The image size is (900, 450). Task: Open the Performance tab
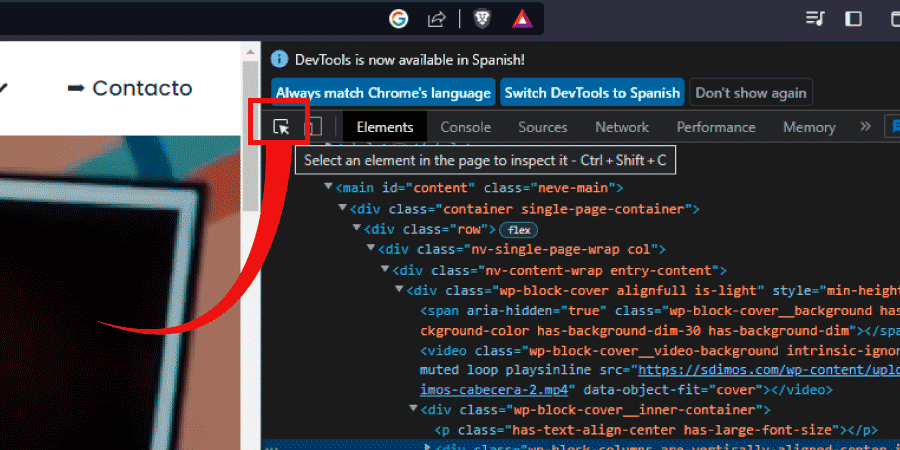716,127
